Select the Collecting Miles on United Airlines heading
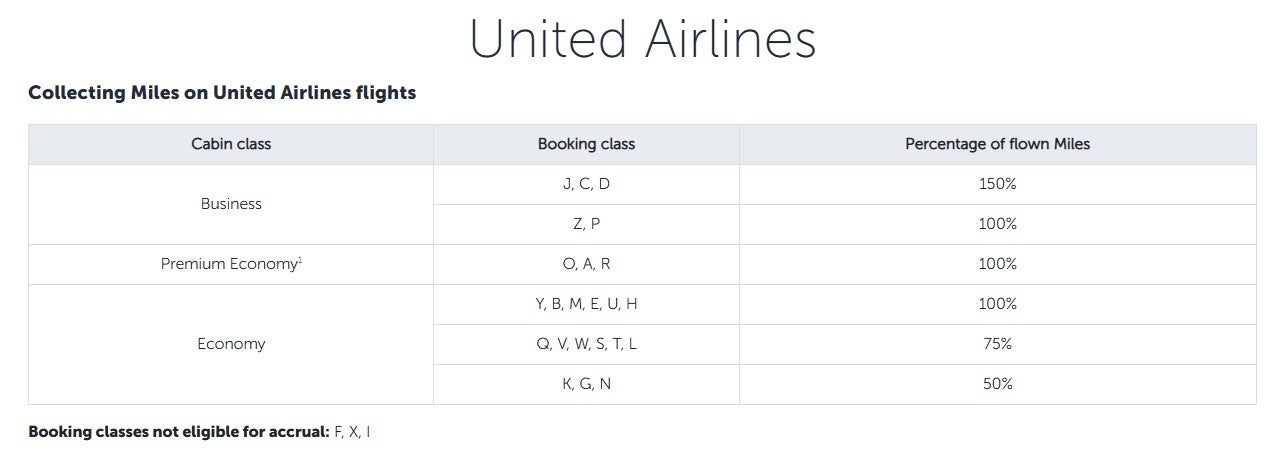 (222, 93)
